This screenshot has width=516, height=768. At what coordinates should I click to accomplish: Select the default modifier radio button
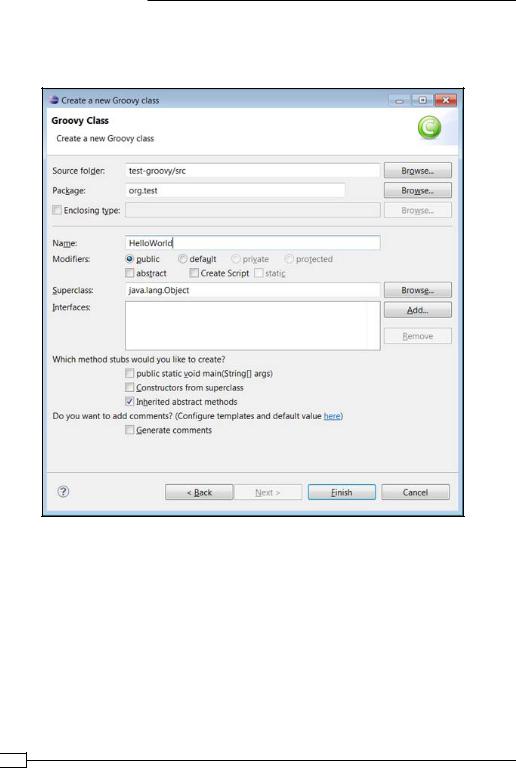click(x=183, y=259)
